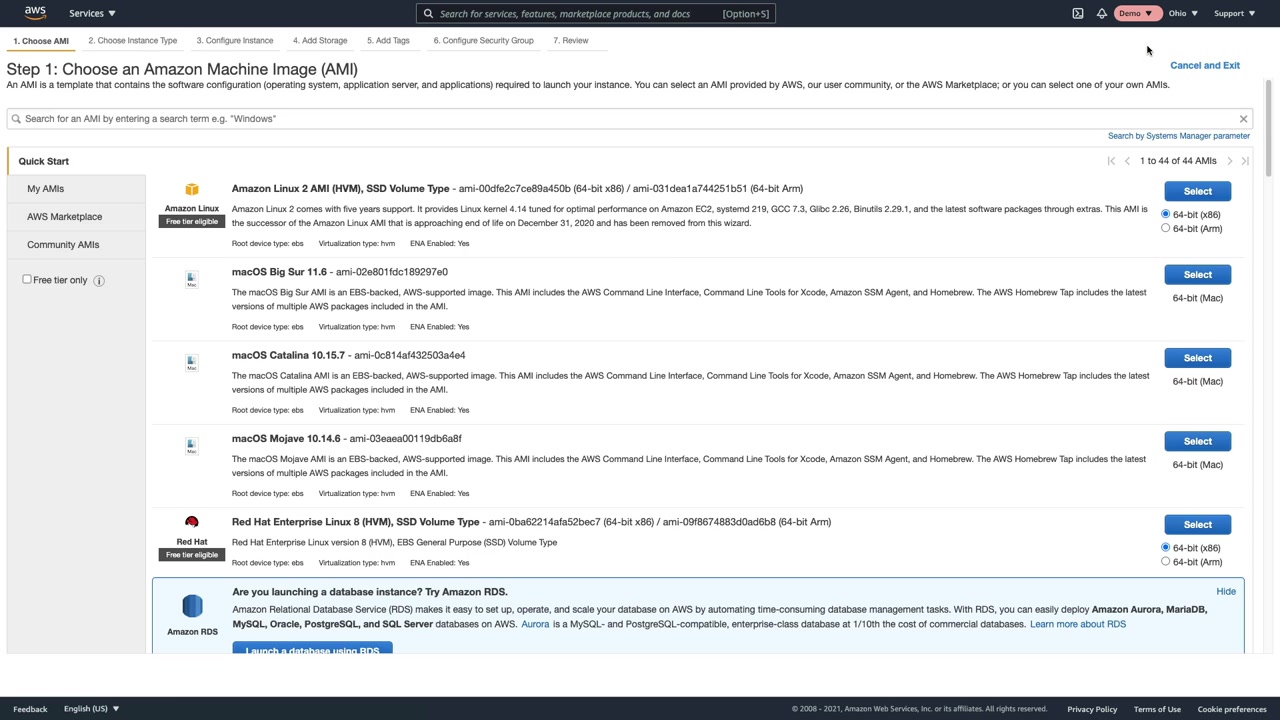Click the "Step 1: Choose an Amazon Machine Image (AMI)" heading
Viewport: 1280px width, 720px height.
click(x=182, y=69)
